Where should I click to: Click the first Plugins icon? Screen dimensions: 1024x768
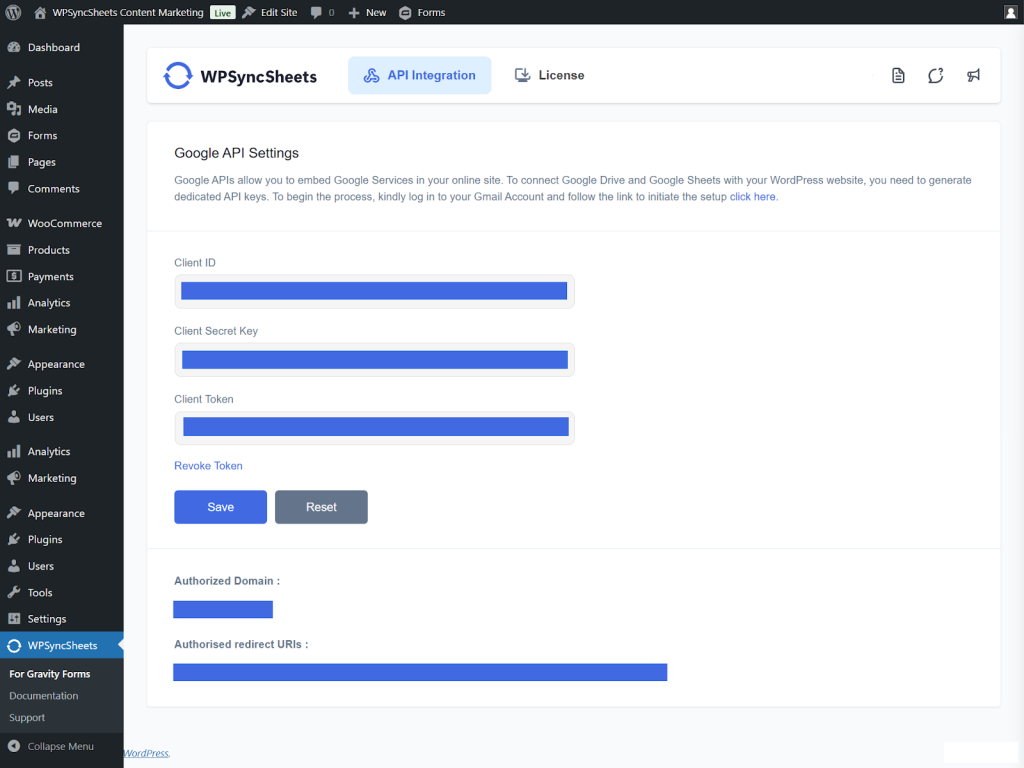(14, 391)
